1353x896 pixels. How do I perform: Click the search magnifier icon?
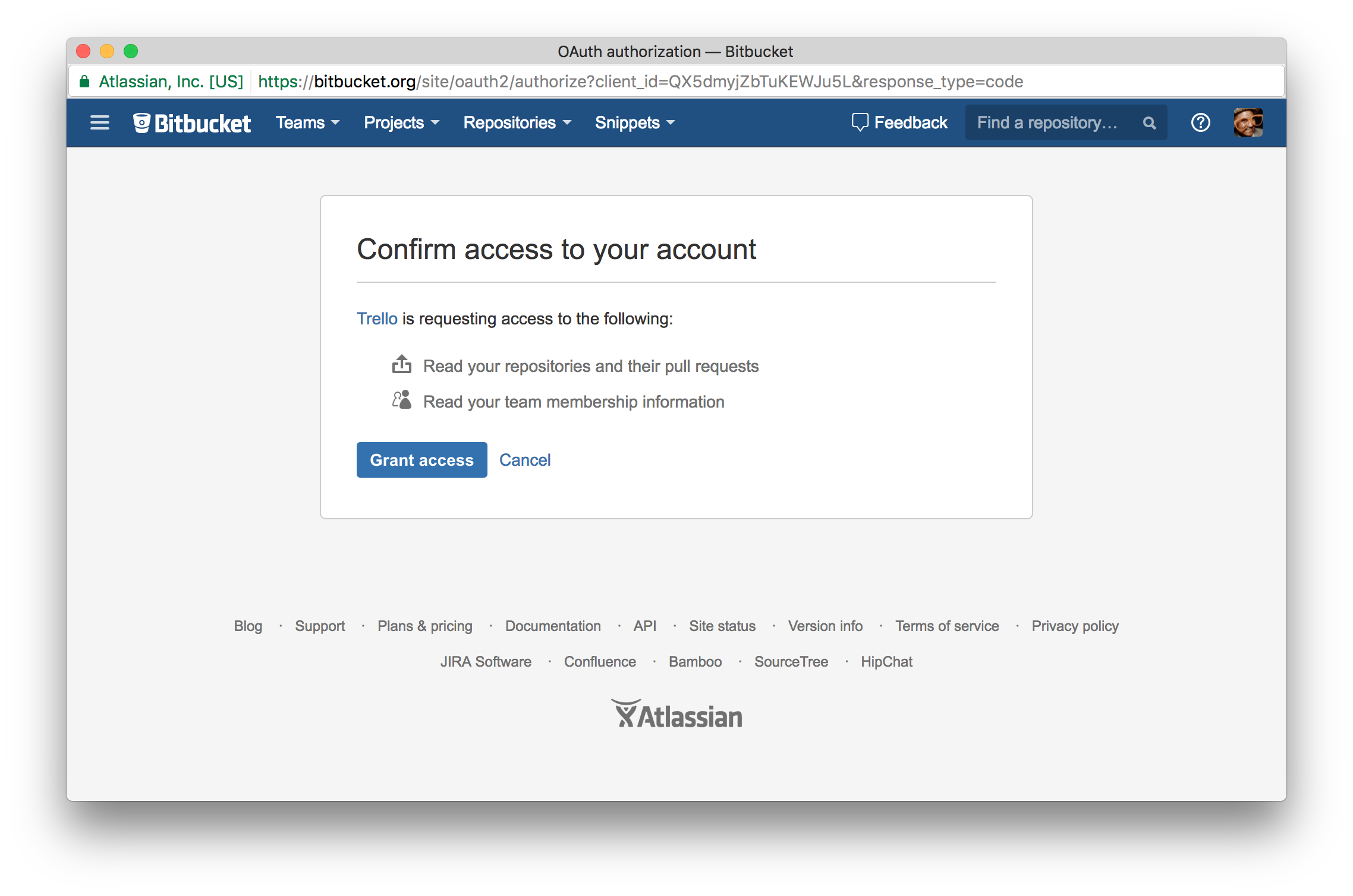[x=1149, y=122]
